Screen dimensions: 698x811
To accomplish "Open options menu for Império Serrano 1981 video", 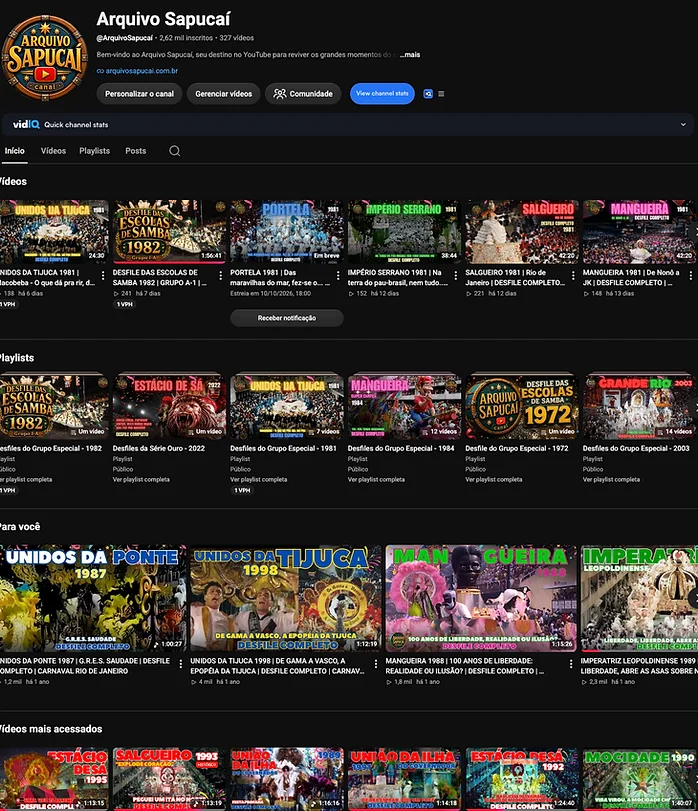I will tap(456, 276).
